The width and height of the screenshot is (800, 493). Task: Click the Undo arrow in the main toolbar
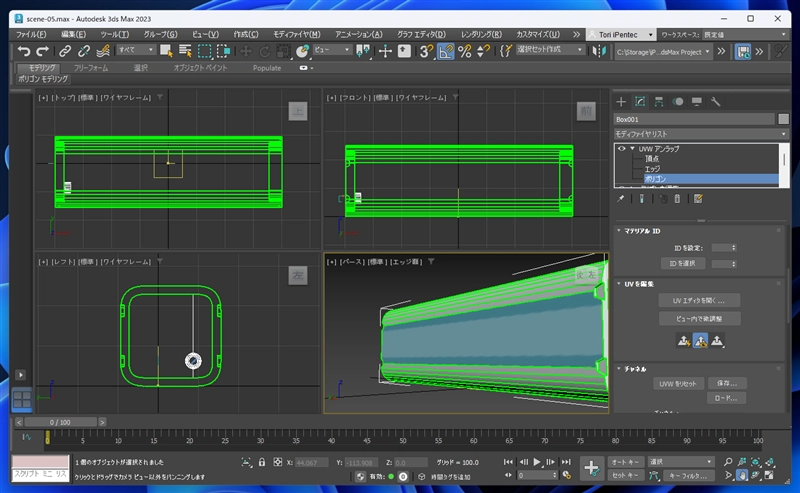24,50
